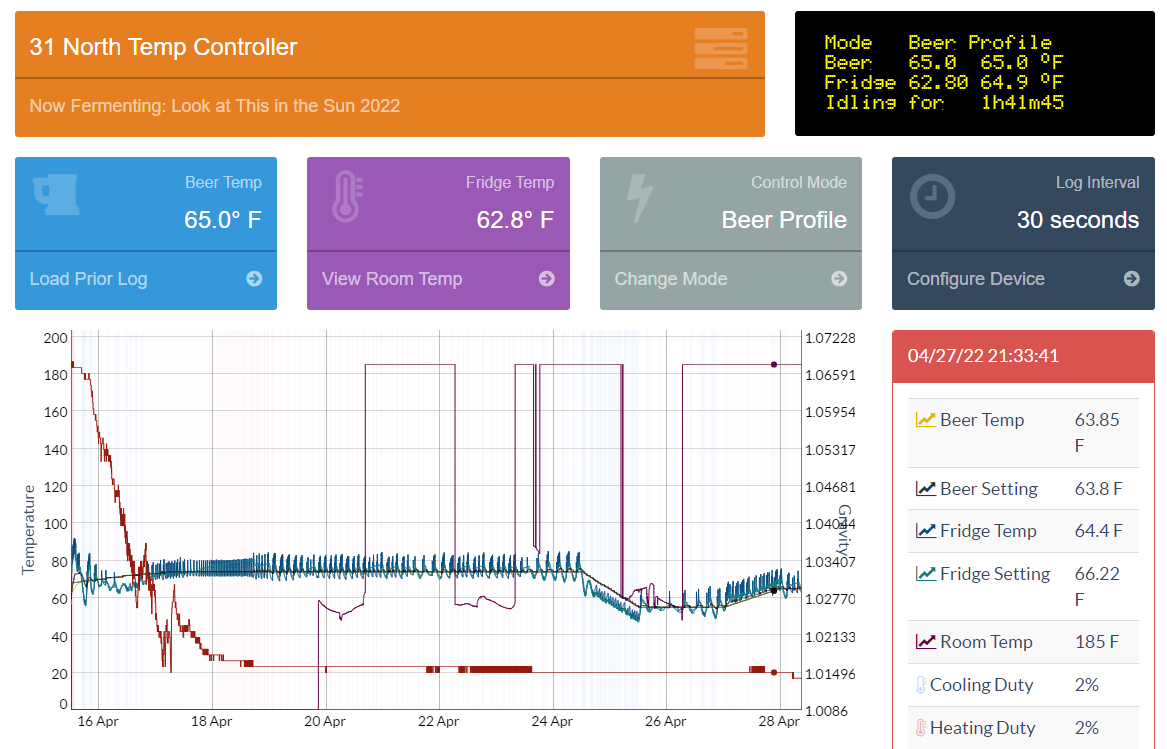Click the lightning bolt Control Mode icon
This screenshot has width=1167, height=749.
coord(639,198)
